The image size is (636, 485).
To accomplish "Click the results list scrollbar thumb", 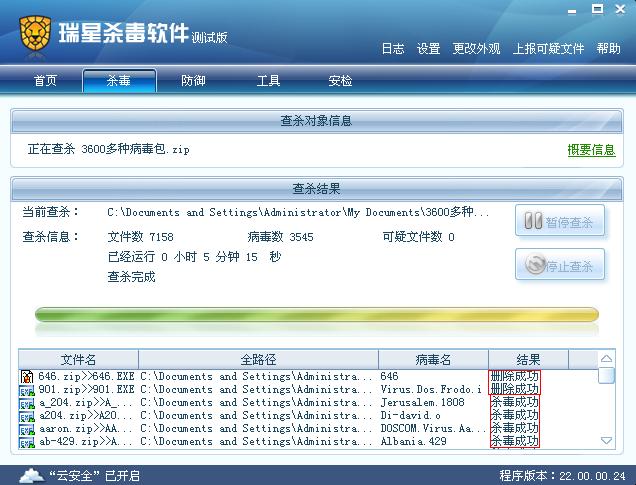I will [x=606, y=375].
